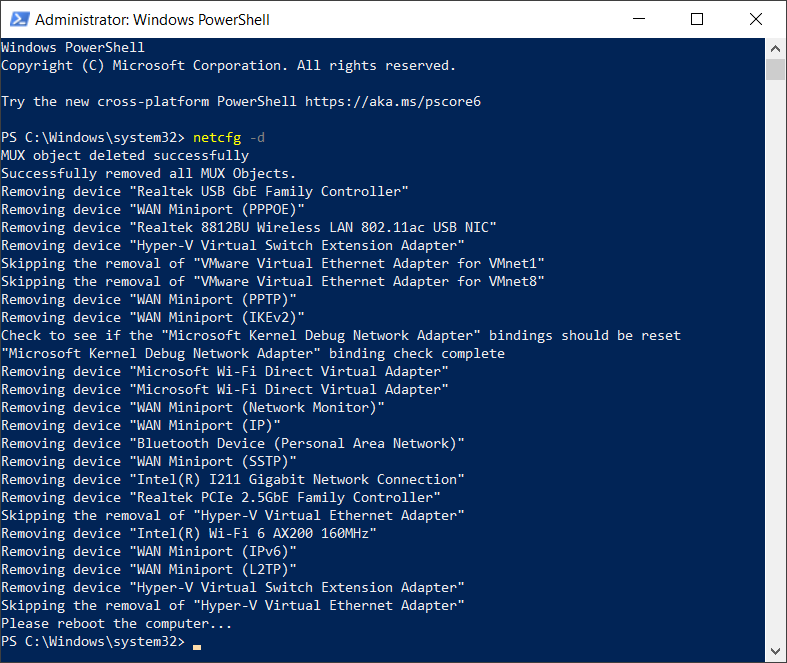Click the "Please reboot the computer..." line
The image size is (787, 663).
tap(116, 624)
